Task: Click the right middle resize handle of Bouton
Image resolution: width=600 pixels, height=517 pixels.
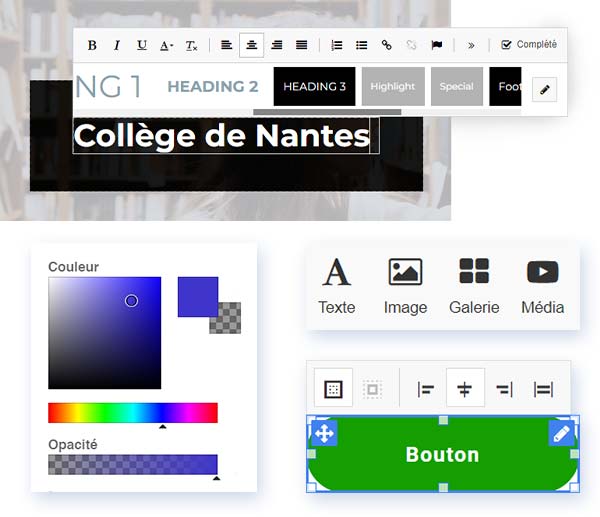Action: pyautogui.click(x=574, y=454)
